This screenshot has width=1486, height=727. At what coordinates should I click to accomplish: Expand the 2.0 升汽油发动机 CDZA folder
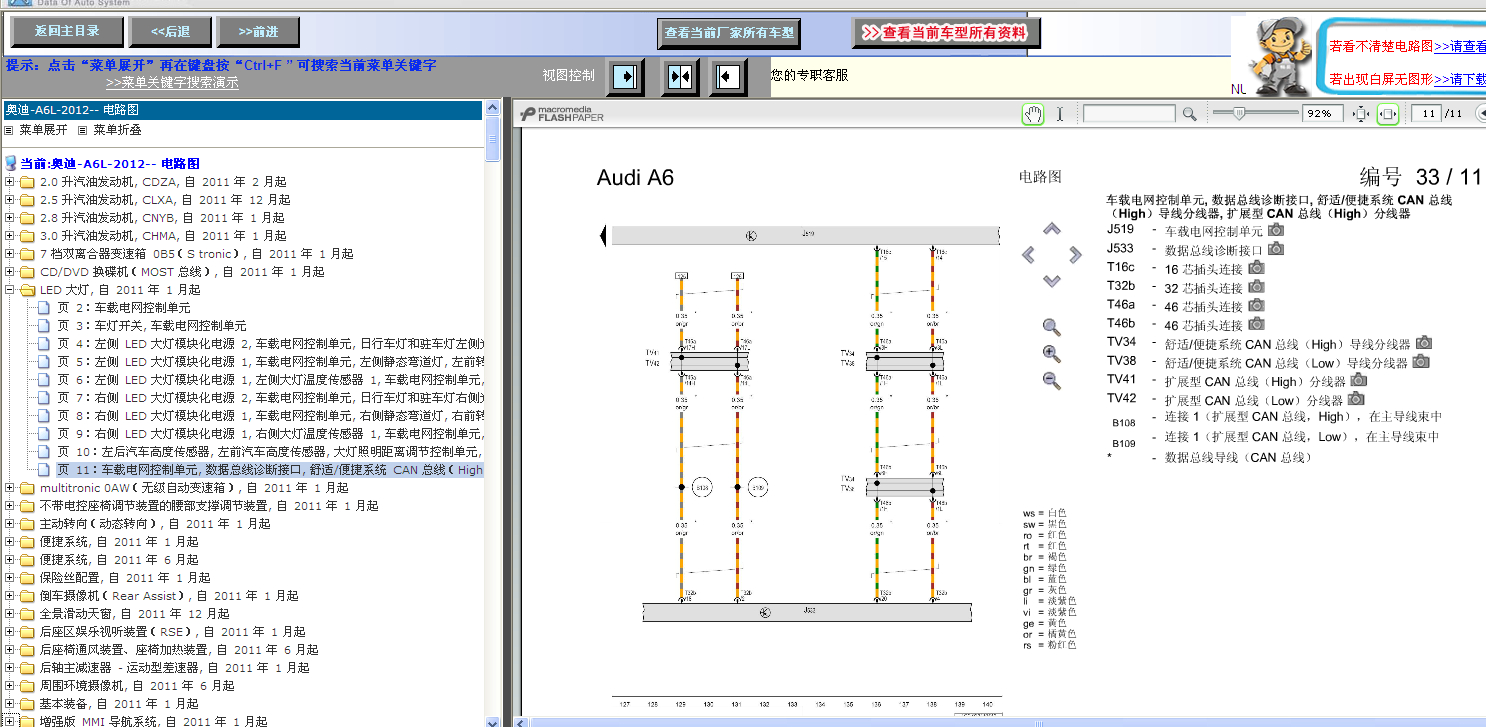click(x=11, y=182)
